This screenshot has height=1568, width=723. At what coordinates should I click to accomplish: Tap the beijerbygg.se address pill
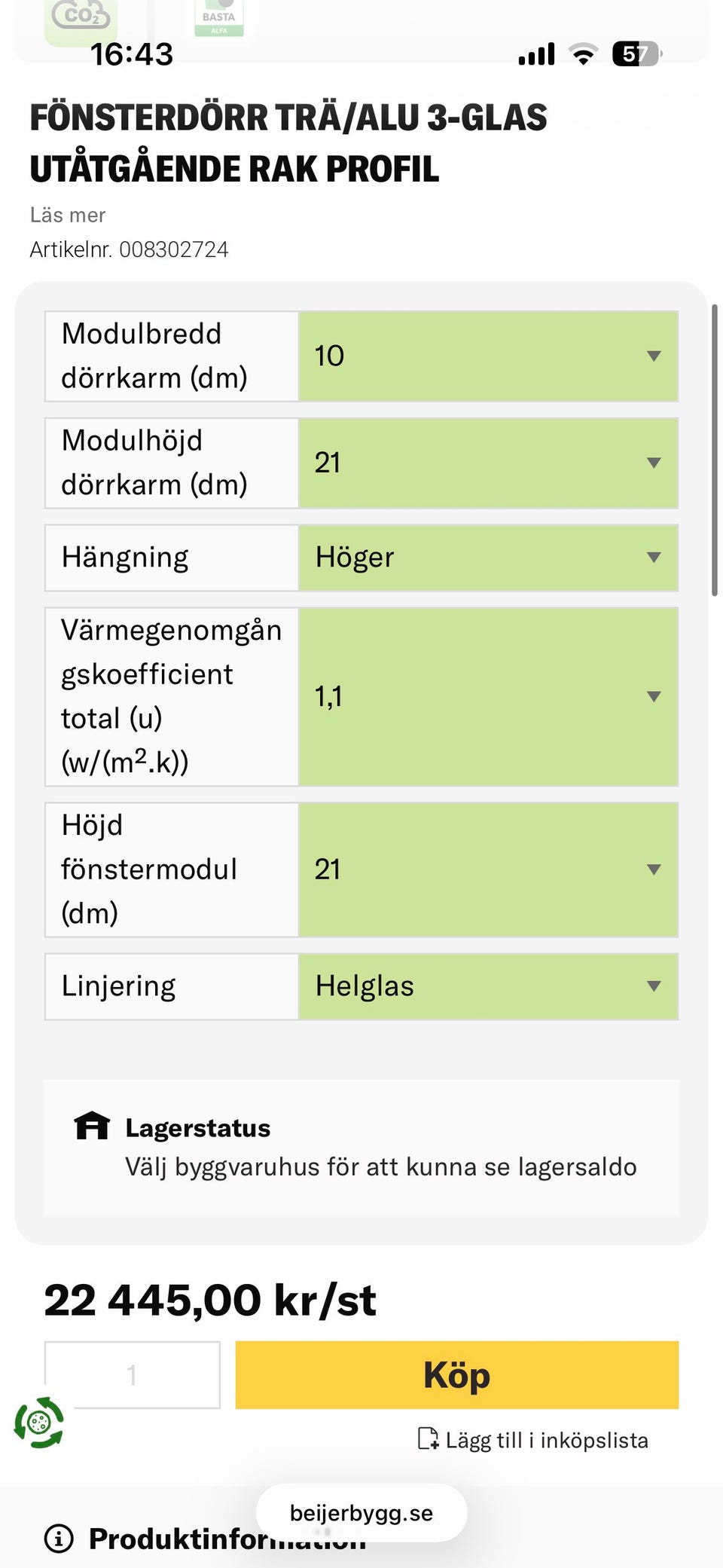(x=361, y=1512)
